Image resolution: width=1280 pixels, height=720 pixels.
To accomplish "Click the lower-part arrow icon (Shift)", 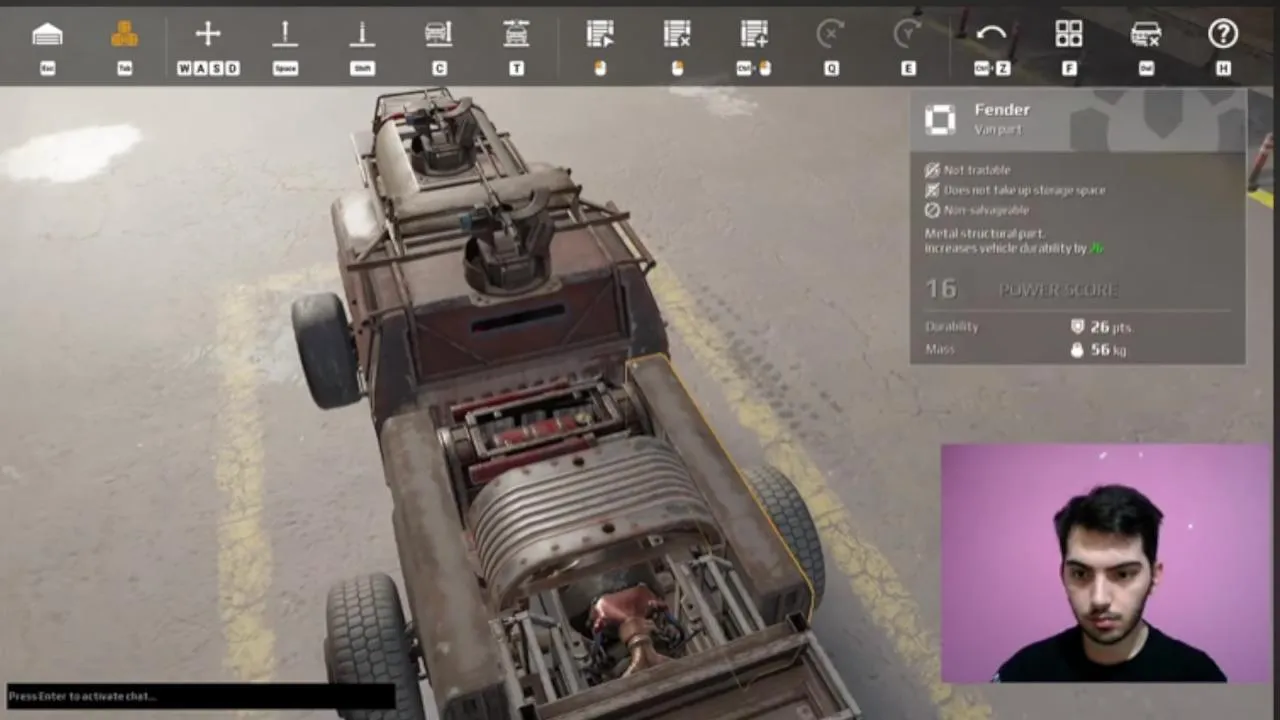I will (362, 34).
